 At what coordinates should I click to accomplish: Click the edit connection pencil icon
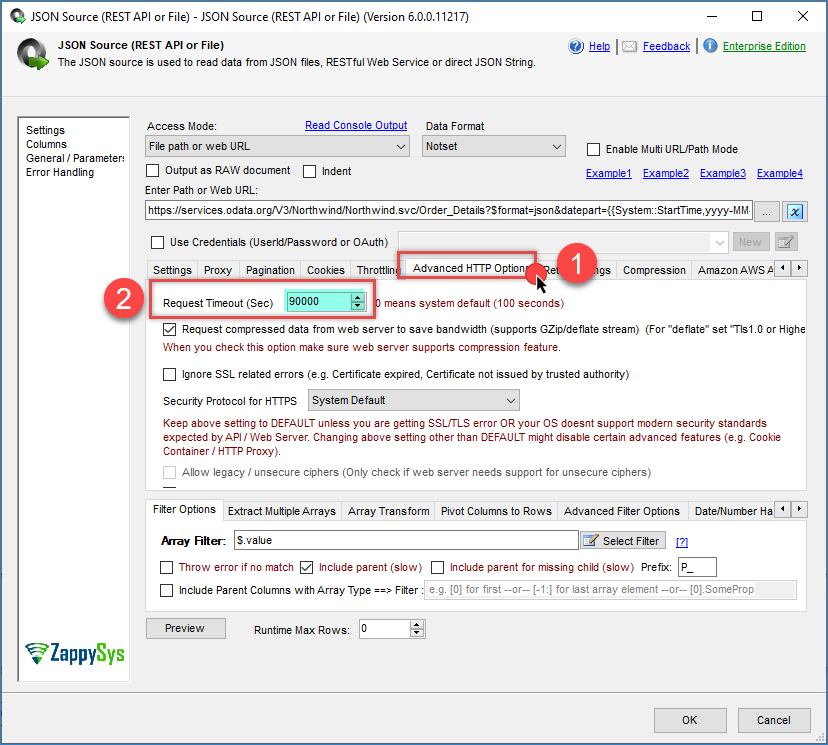(x=786, y=242)
